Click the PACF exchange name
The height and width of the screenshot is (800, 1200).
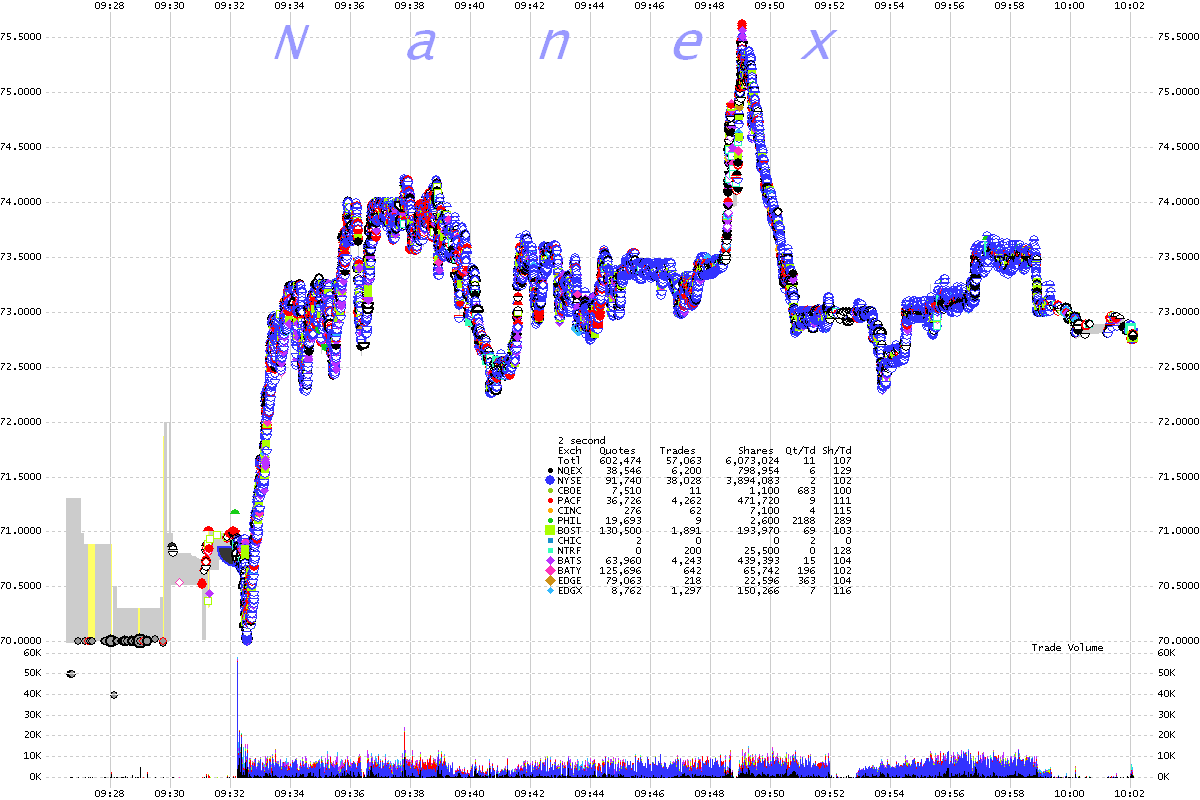coord(569,501)
